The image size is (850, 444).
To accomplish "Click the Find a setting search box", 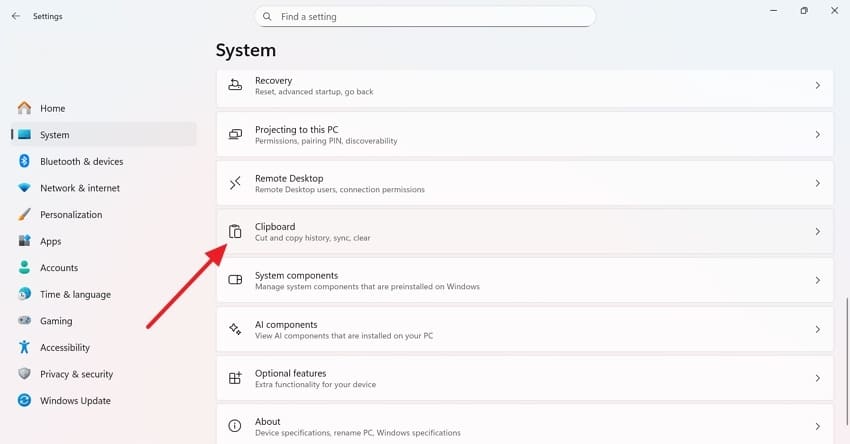I will [x=425, y=17].
